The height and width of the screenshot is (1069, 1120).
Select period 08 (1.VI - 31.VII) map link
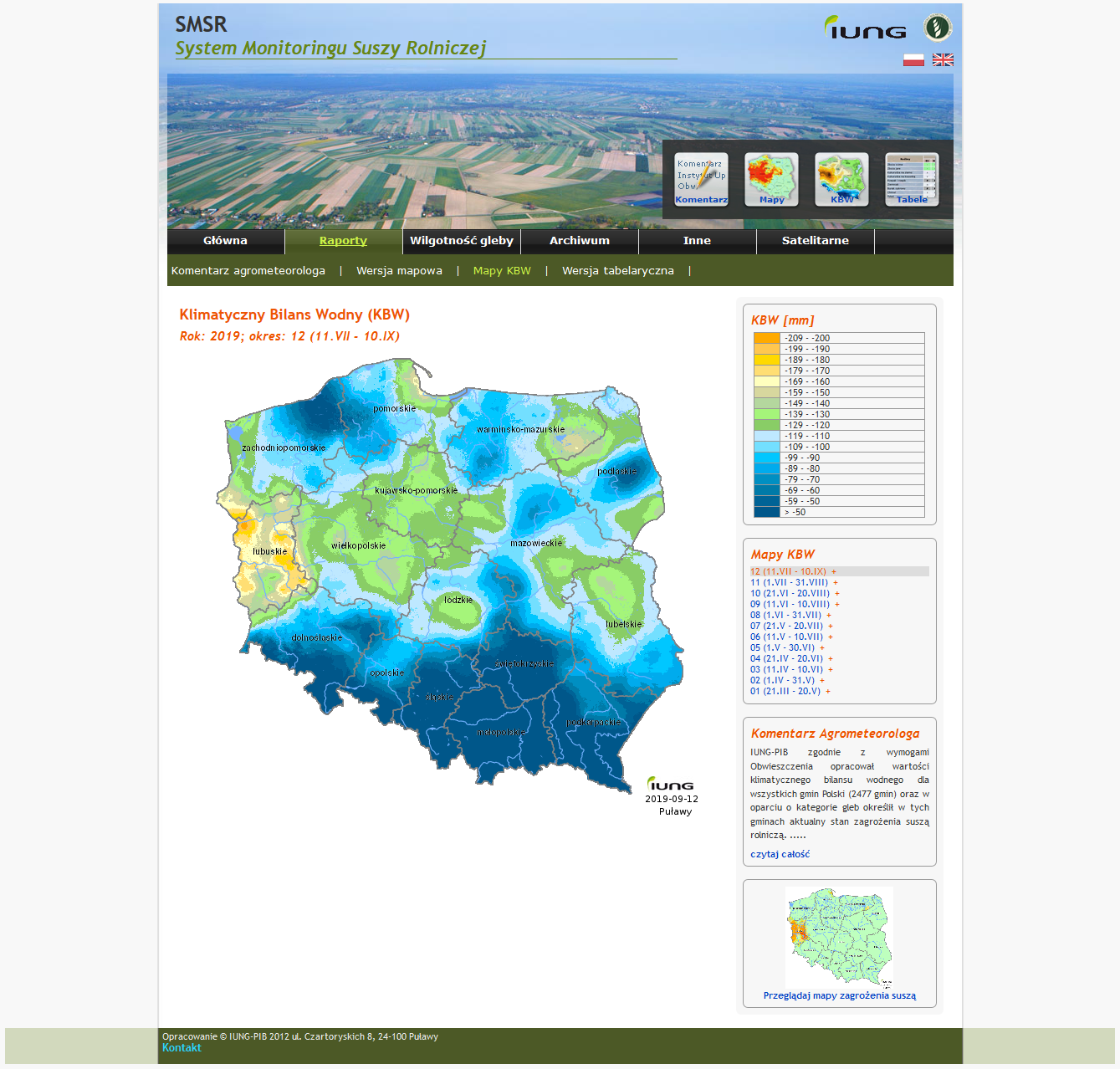785,616
